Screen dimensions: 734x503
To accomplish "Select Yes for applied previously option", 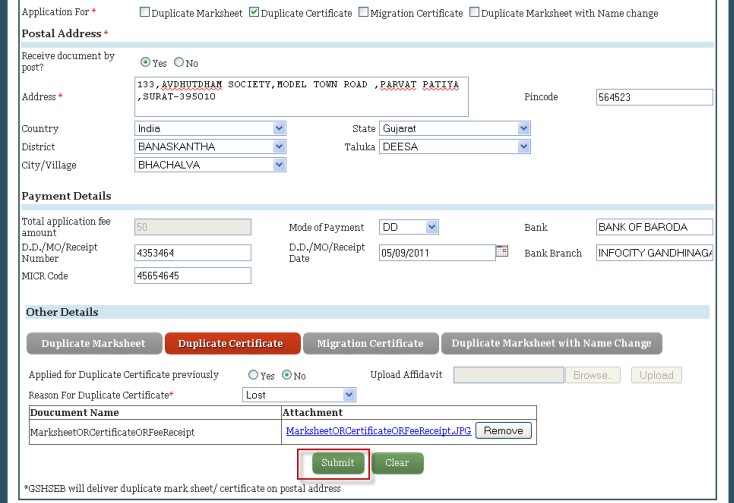I will [x=253, y=375].
